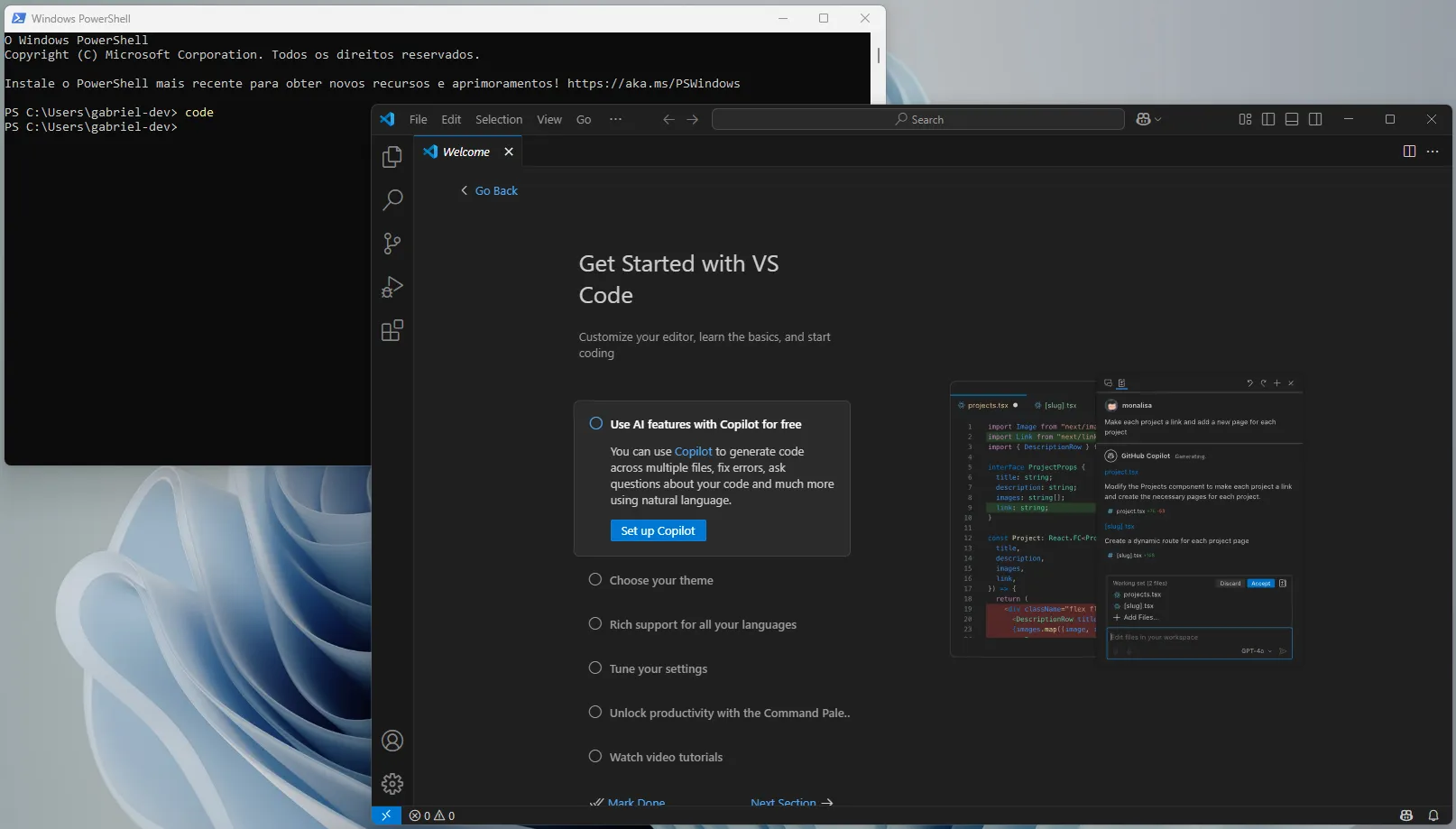Open the Source Control view
The image size is (1456, 829).
click(x=392, y=243)
